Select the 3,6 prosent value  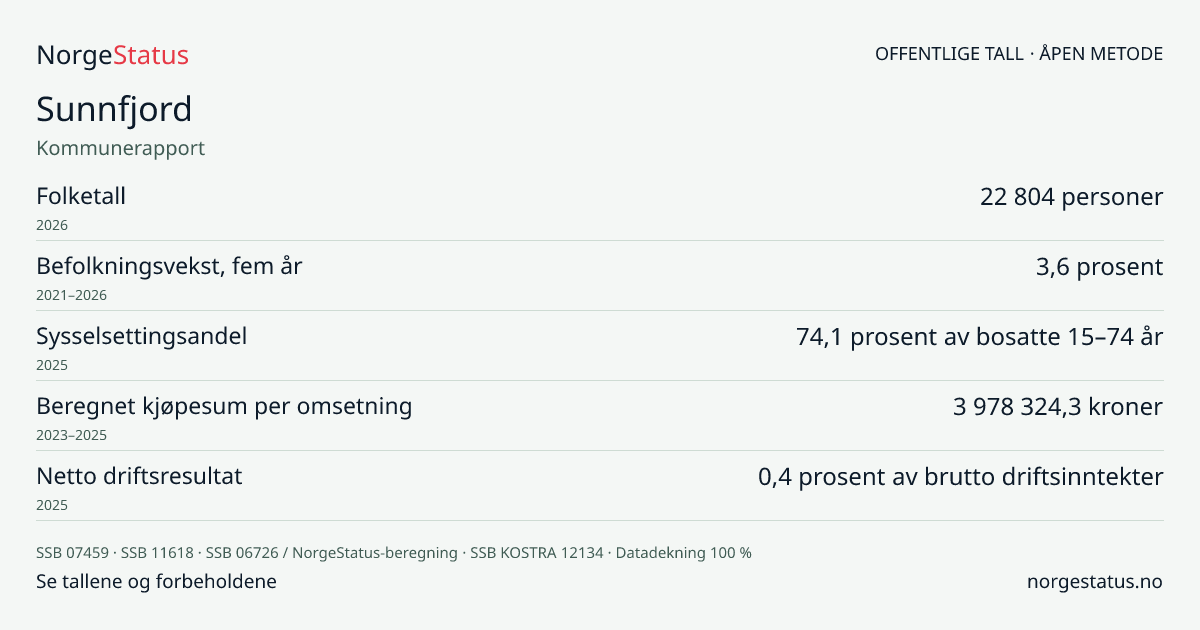tap(1099, 267)
